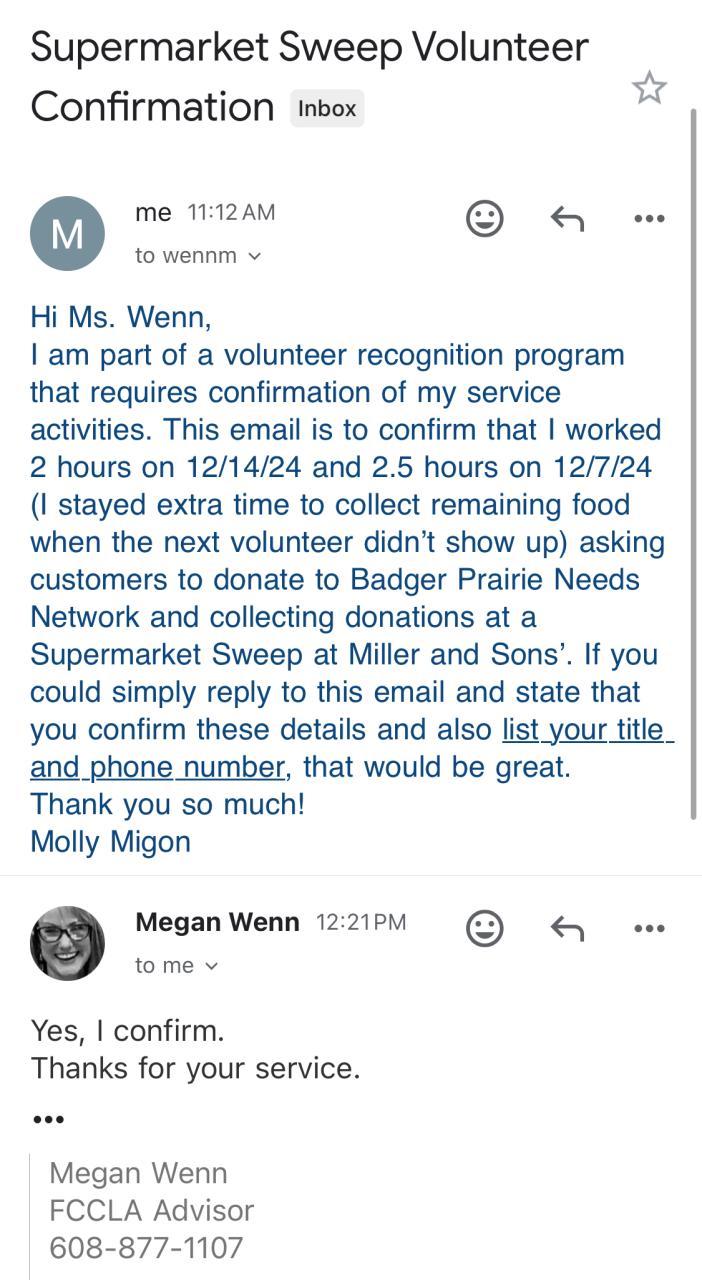
Task: Reply to the first message from me
Action: click(x=567, y=218)
